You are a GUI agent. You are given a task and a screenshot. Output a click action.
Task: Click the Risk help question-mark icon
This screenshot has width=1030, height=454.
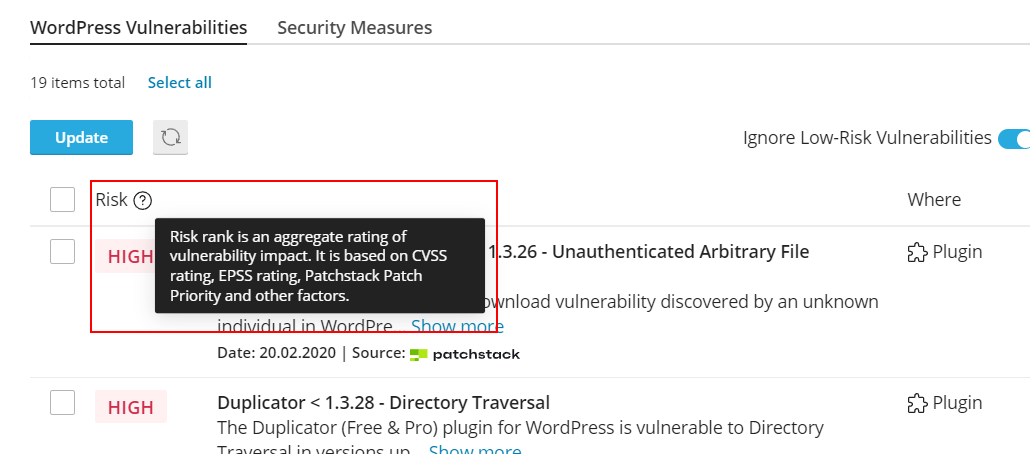tap(142, 200)
